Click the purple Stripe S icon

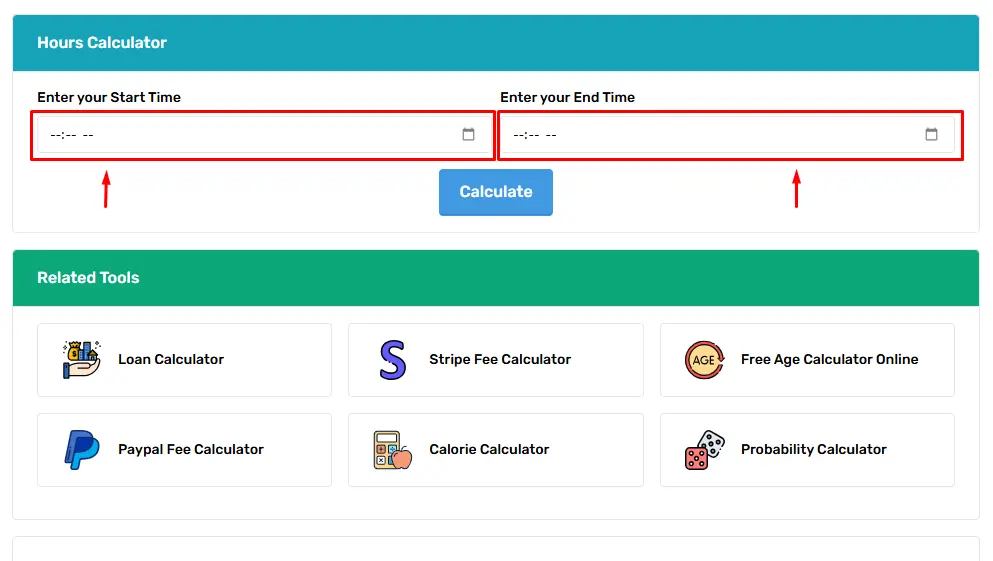(393, 360)
